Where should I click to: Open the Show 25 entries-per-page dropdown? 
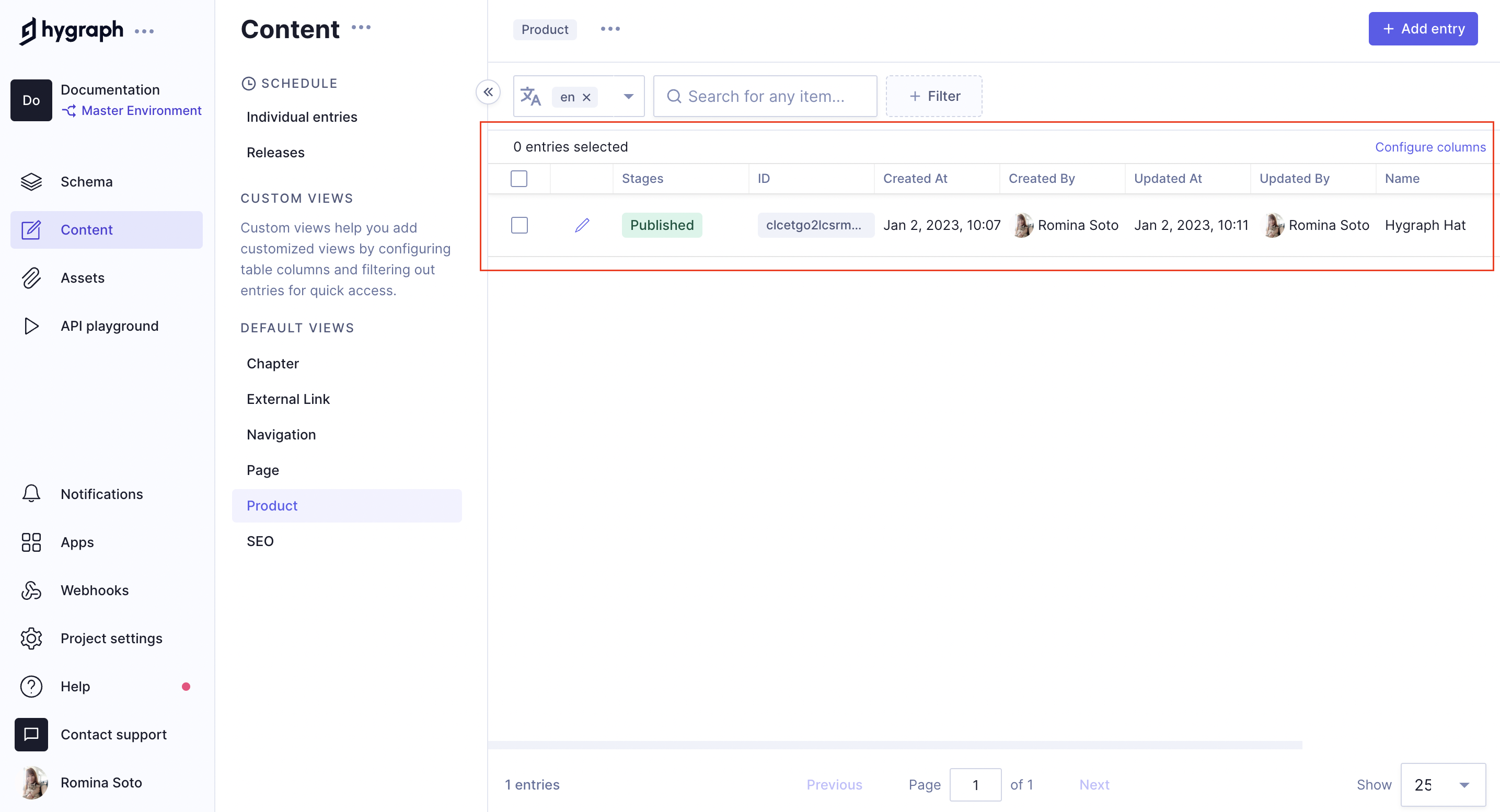point(1443,784)
